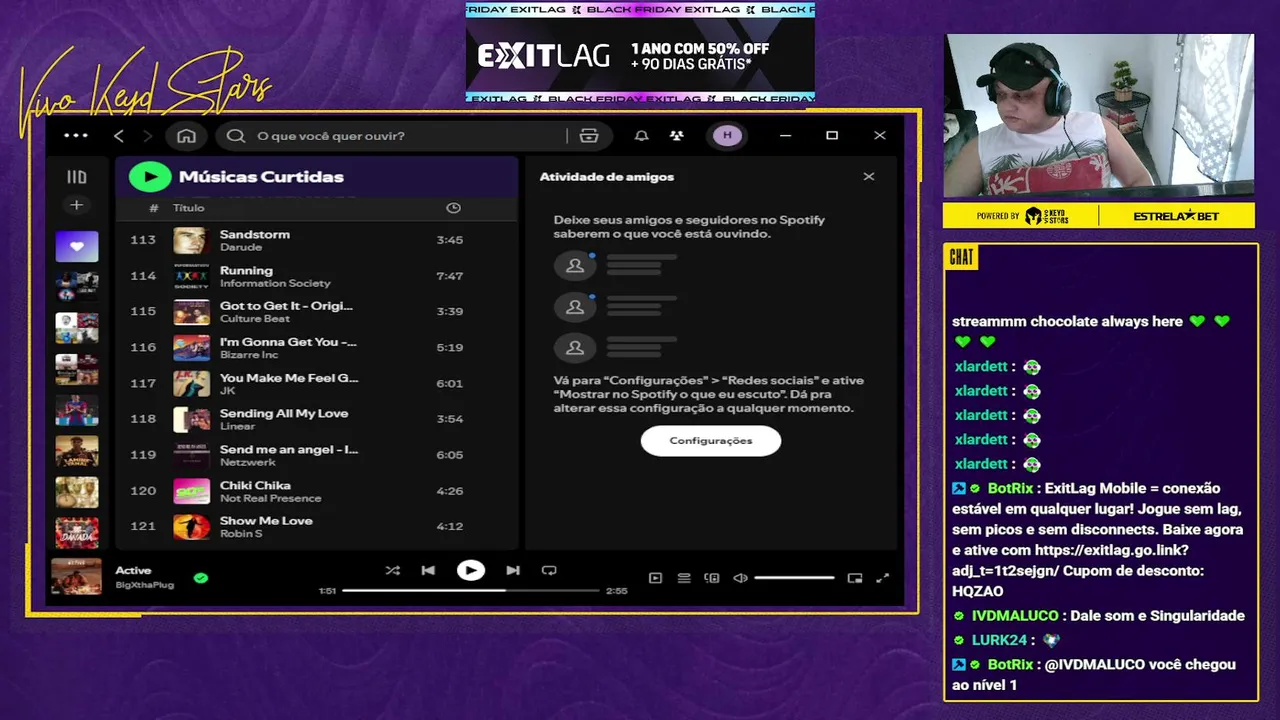Seek on the song progress bar
Screen dimensions: 1280x720
(x=470, y=590)
